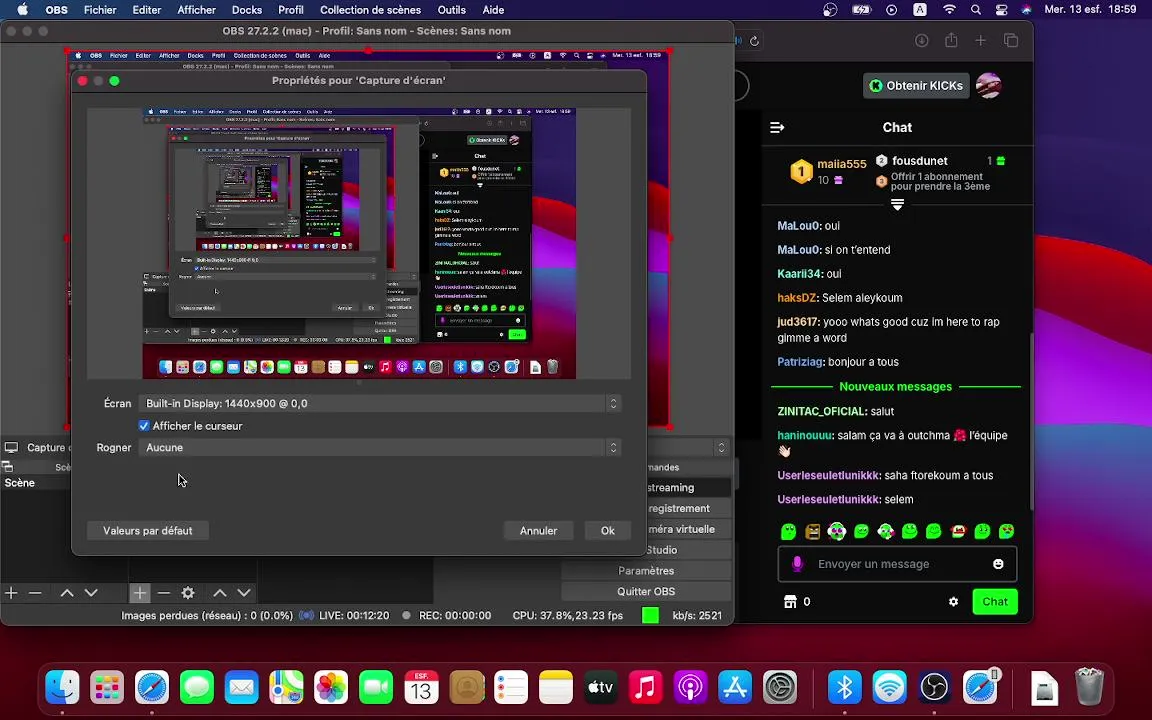Open the Kick shop icon showing 0

point(791,602)
